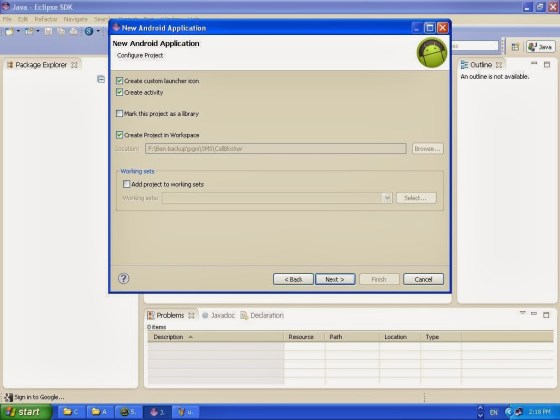Proceed with the Next button

pyautogui.click(x=335, y=279)
